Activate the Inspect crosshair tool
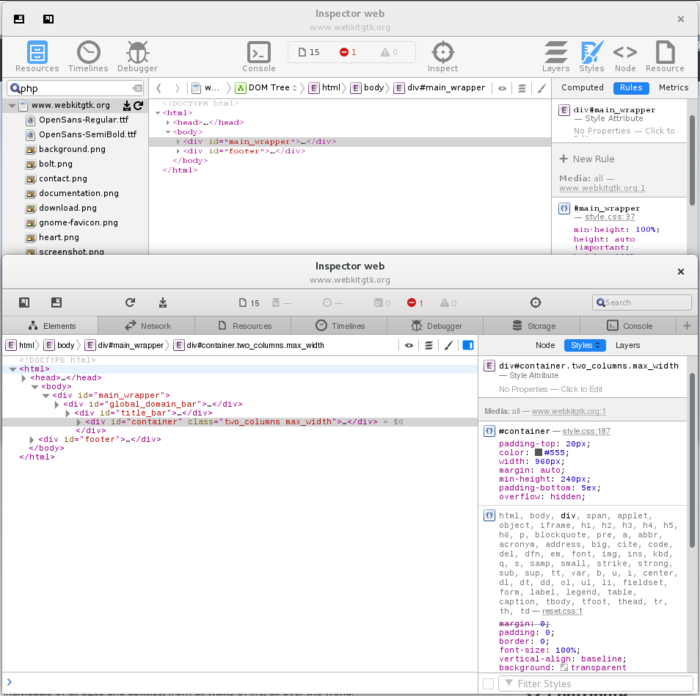This screenshot has width=700, height=696. click(x=442, y=53)
